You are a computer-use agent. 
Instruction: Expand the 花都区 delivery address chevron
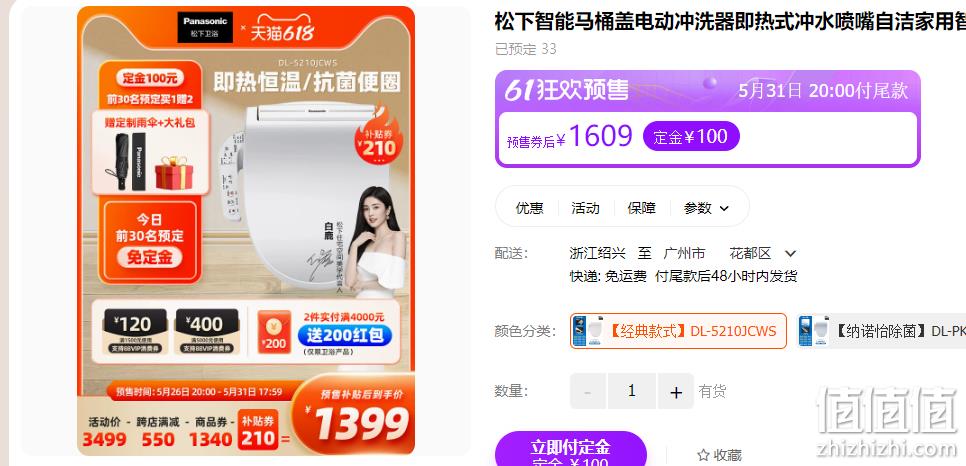(791, 253)
